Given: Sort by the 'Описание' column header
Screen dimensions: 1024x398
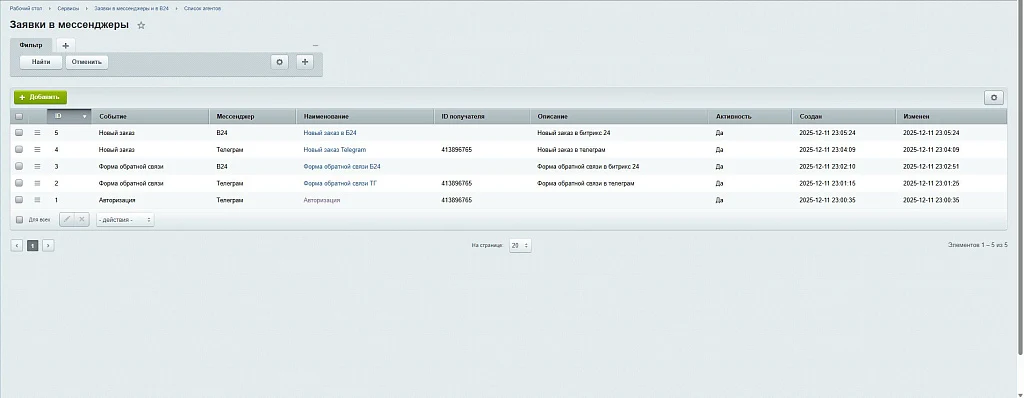Looking at the screenshot, I should pyautogui.click(x=619, y=116).
